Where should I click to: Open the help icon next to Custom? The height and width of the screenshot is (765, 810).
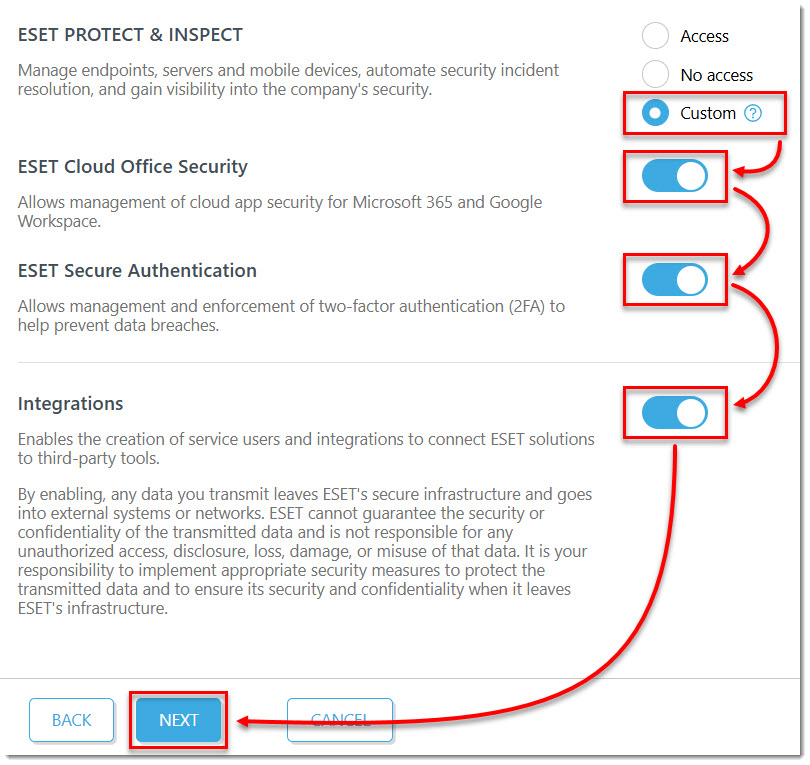click(x=753, y=113)
